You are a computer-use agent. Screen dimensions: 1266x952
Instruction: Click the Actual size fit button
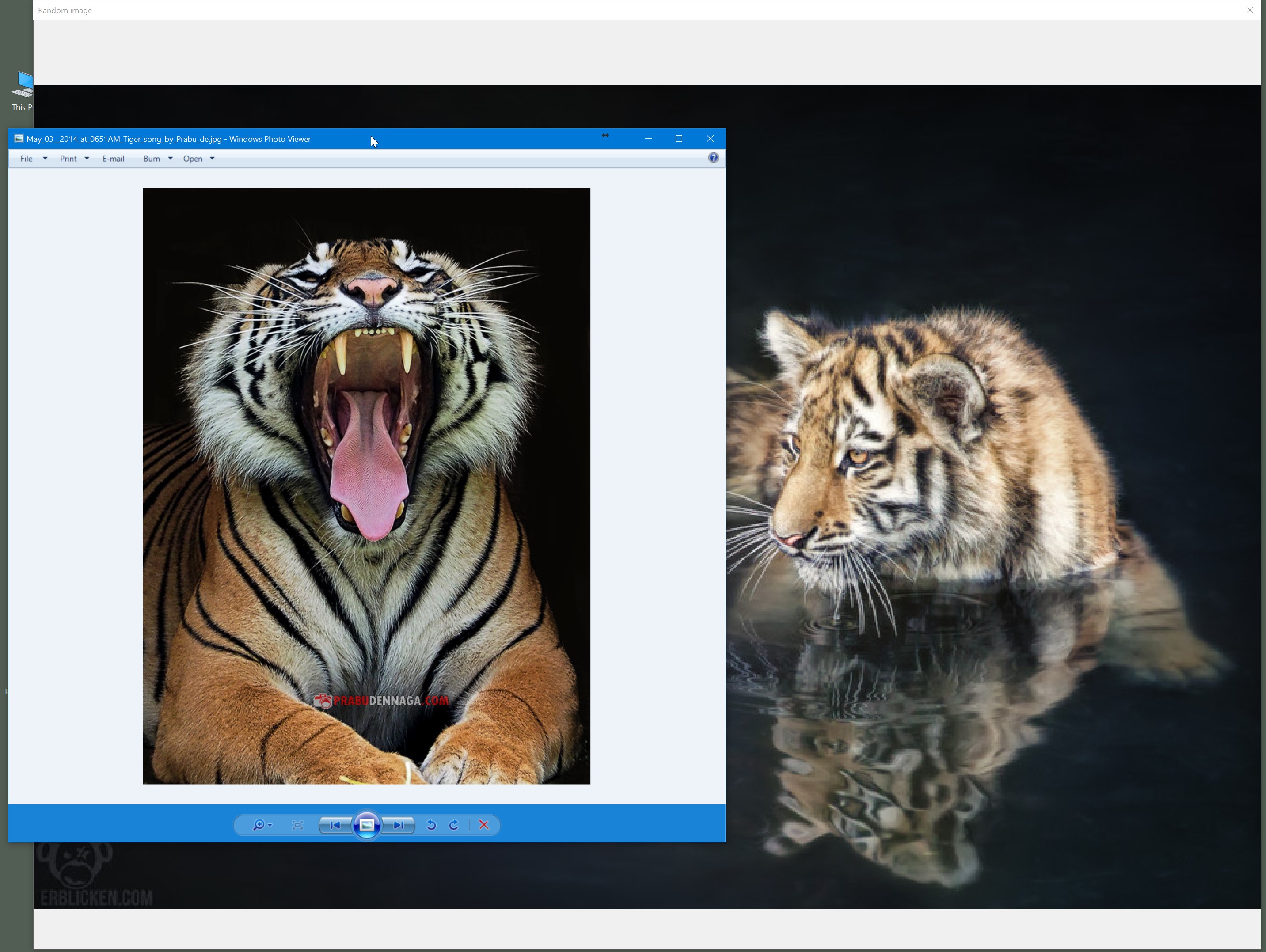click(x=298, y=825)
